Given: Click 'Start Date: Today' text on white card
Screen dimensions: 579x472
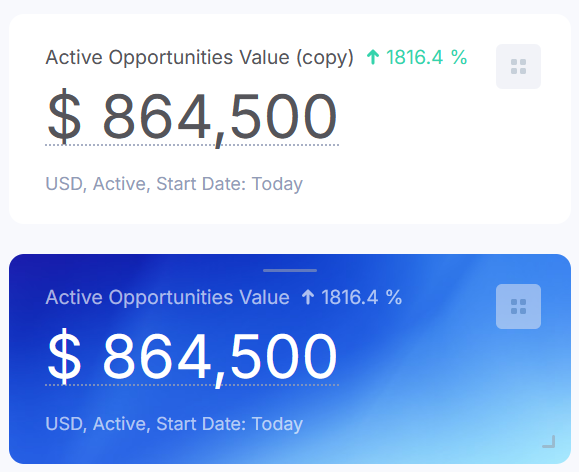Looking at the screenshot, I should coord(229,184).
